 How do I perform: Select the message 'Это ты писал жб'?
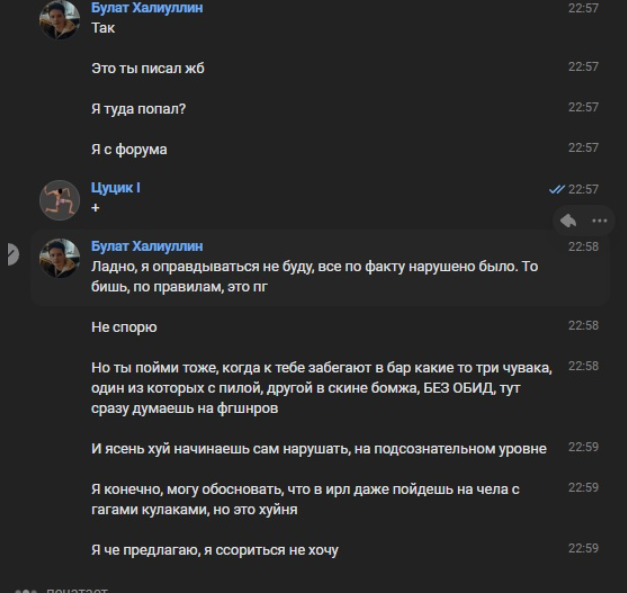tap(148, 69)
